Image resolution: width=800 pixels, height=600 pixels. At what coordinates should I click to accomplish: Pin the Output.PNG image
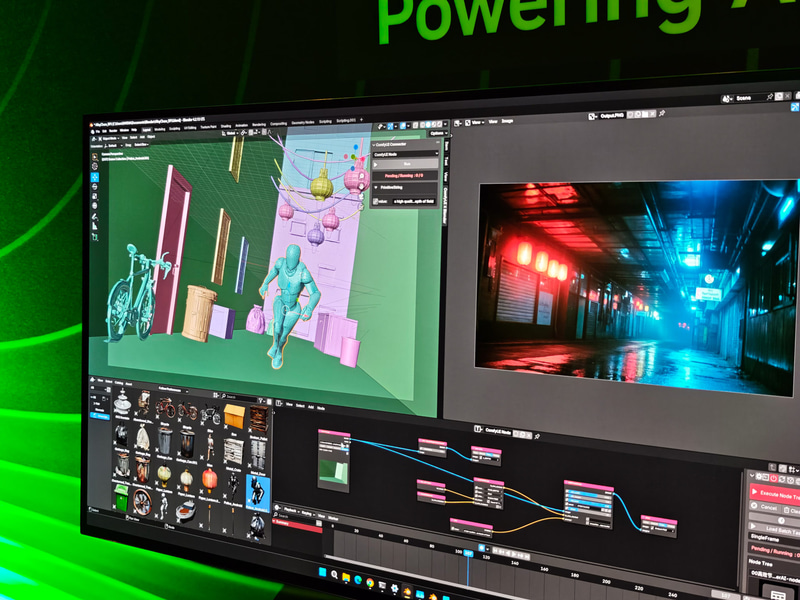(x=662, y=113)
